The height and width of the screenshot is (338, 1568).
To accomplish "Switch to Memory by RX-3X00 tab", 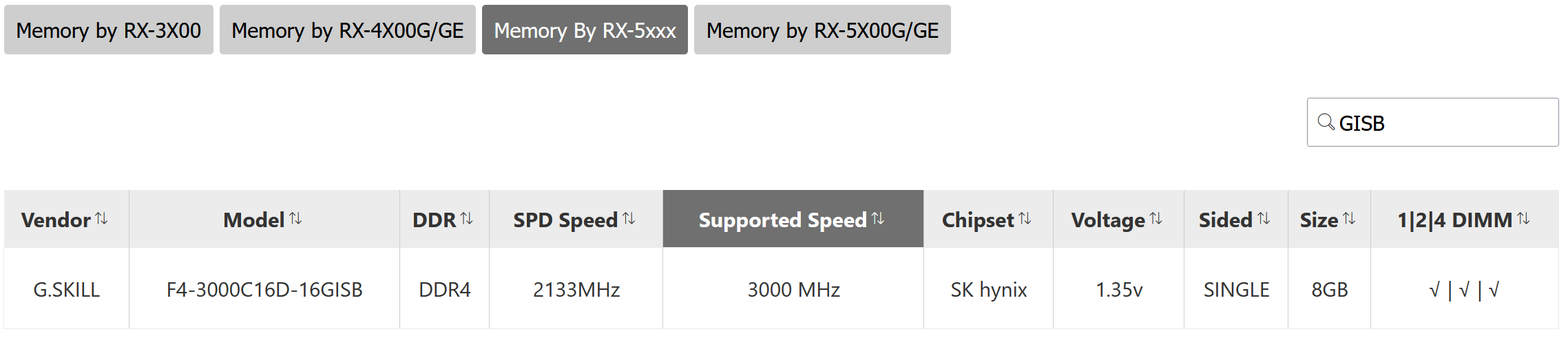I will pos(109,30).
